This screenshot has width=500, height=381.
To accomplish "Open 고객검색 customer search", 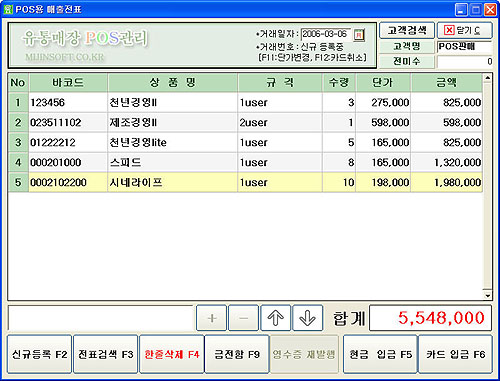I will (x=407, y=31).
